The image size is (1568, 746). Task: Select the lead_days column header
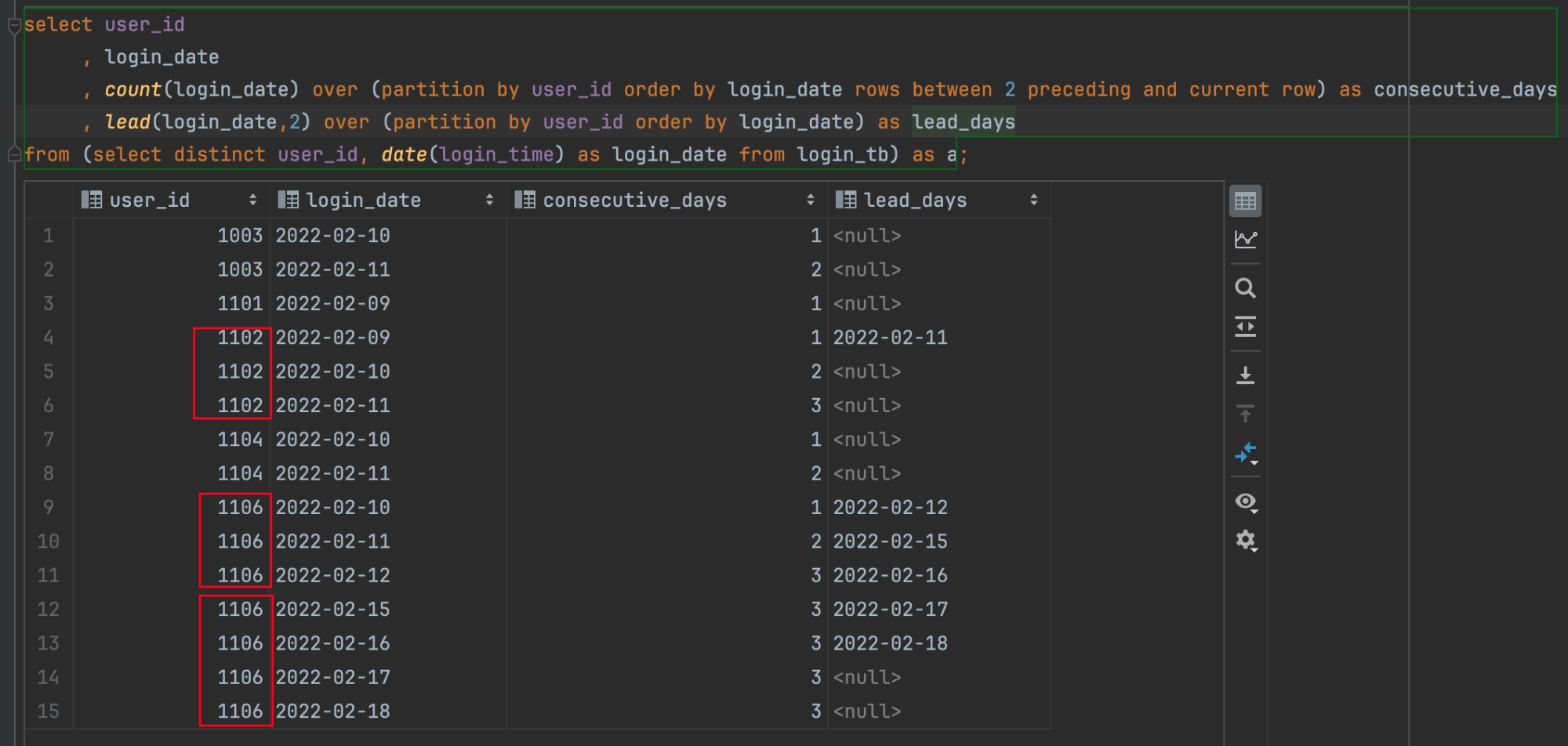point(939,200)
